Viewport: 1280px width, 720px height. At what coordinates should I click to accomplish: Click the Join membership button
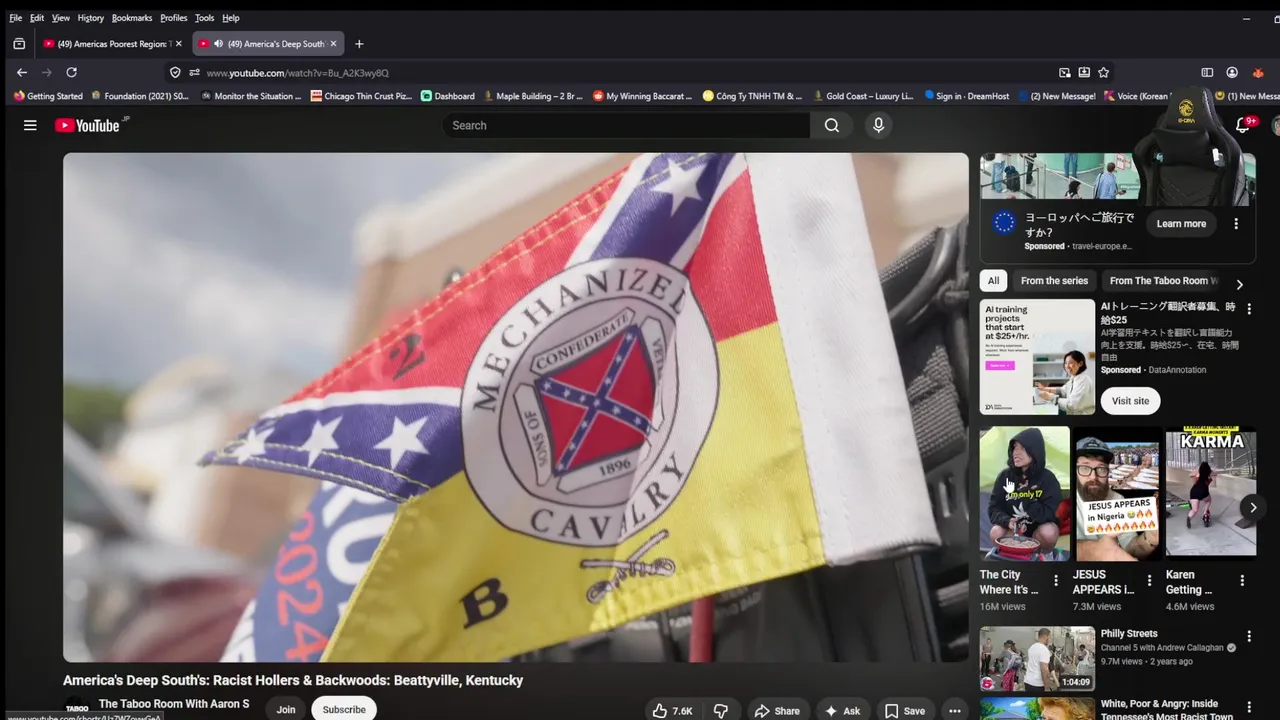click(x=286, y=709)
